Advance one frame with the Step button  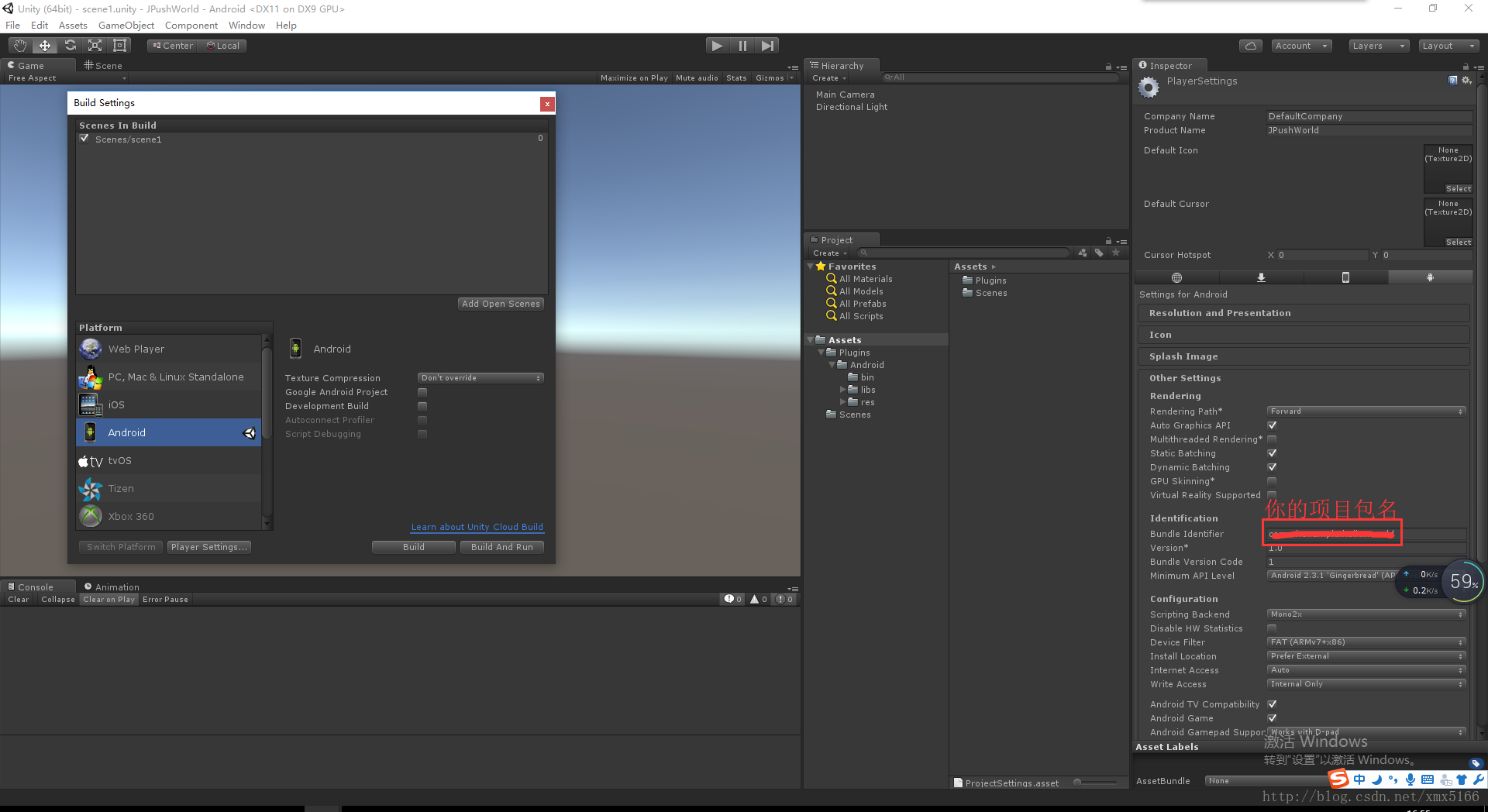coord(767,46)
